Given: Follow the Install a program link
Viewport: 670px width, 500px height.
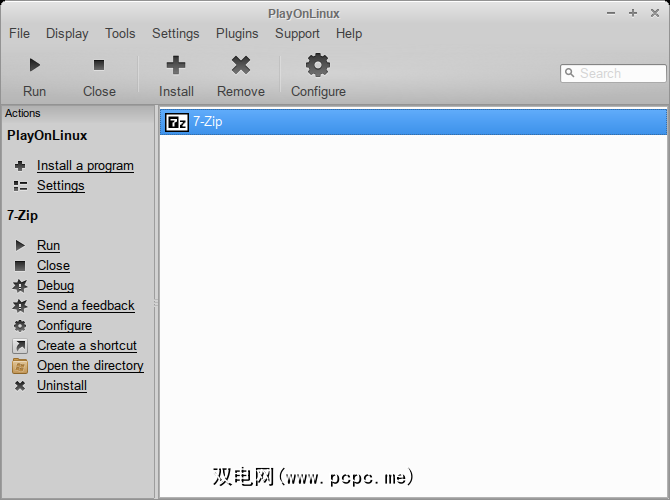Looking at the screenshot, I should (x=85, y=166).
